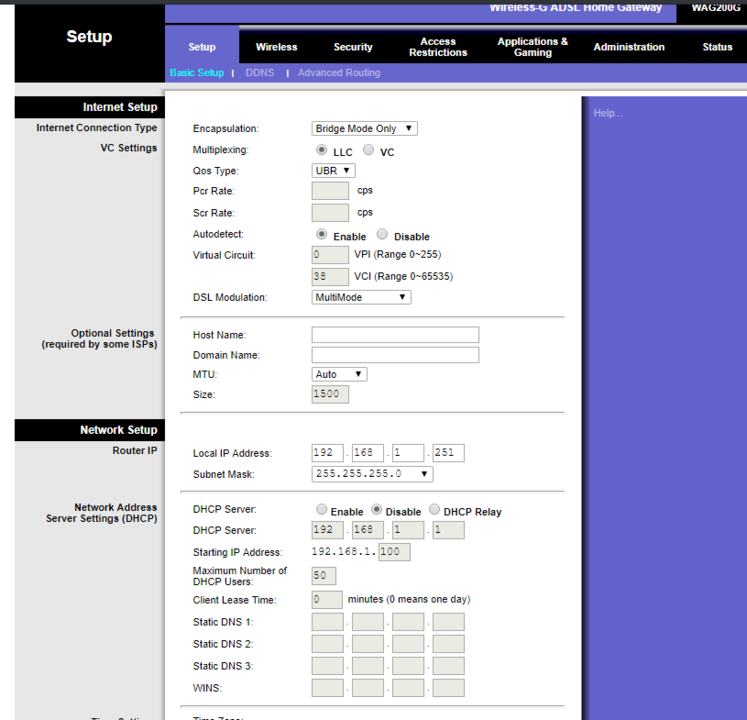This screenshot has width=747, height=720.
Task: Click the Help... link
Action: click(608, 113)
